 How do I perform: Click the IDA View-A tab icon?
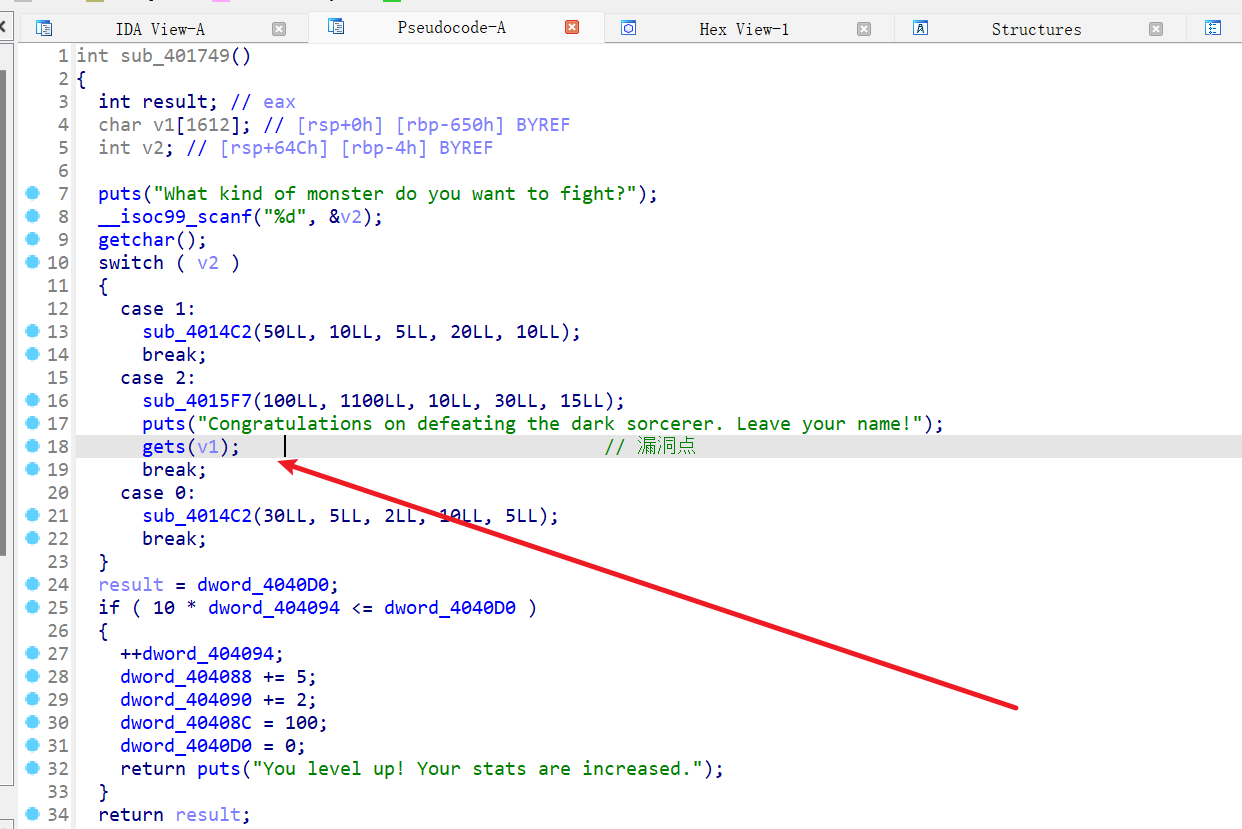point(43,28)
